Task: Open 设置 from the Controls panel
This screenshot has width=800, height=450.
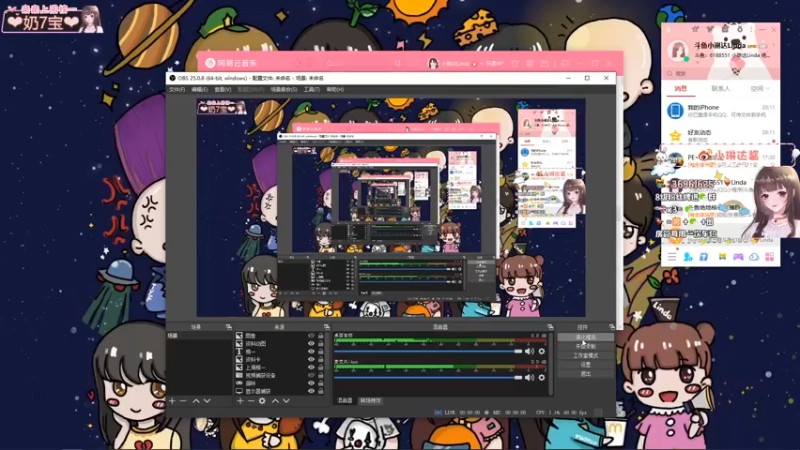Action: pyautogui.click(x=585, y=365)
